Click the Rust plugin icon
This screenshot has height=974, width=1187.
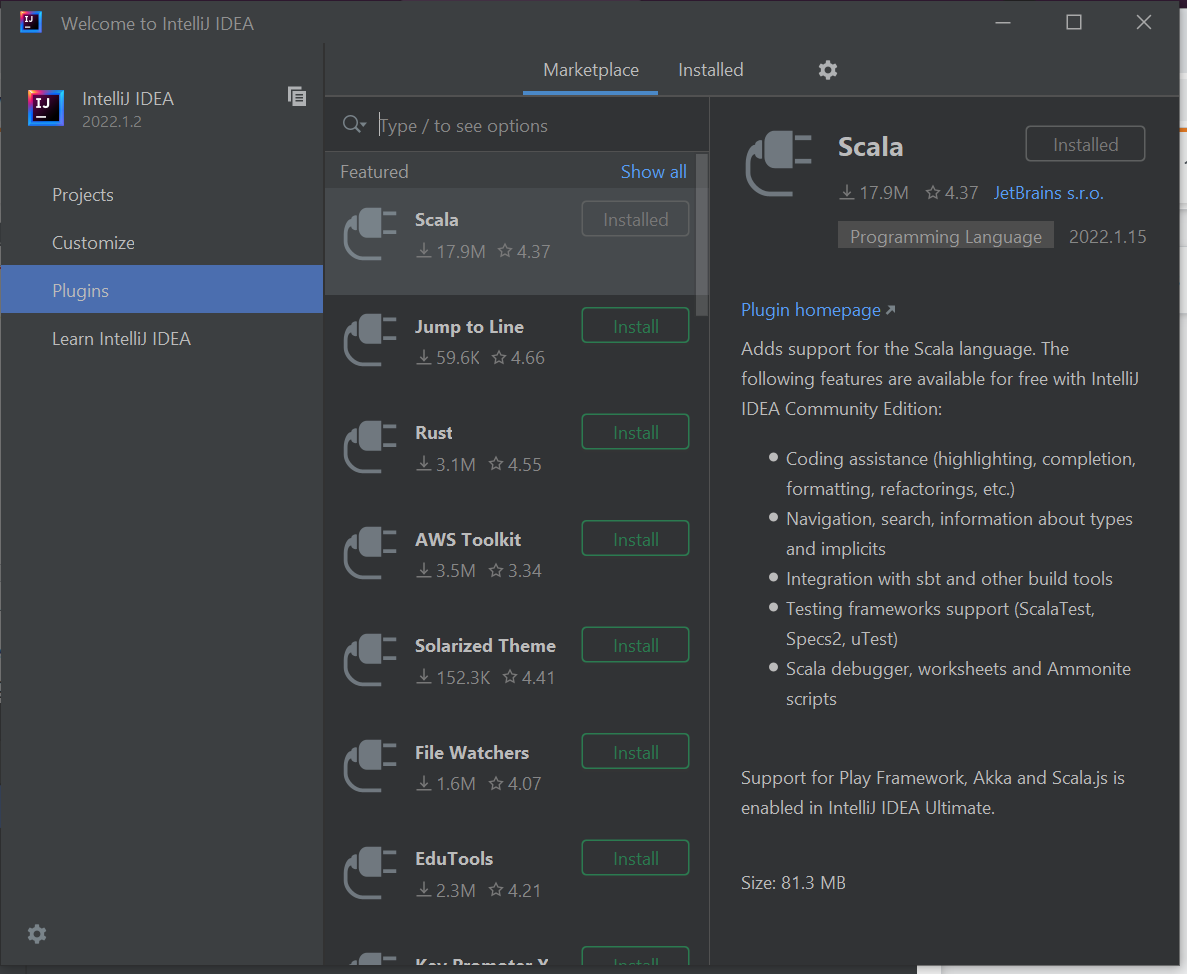(370, 447)
